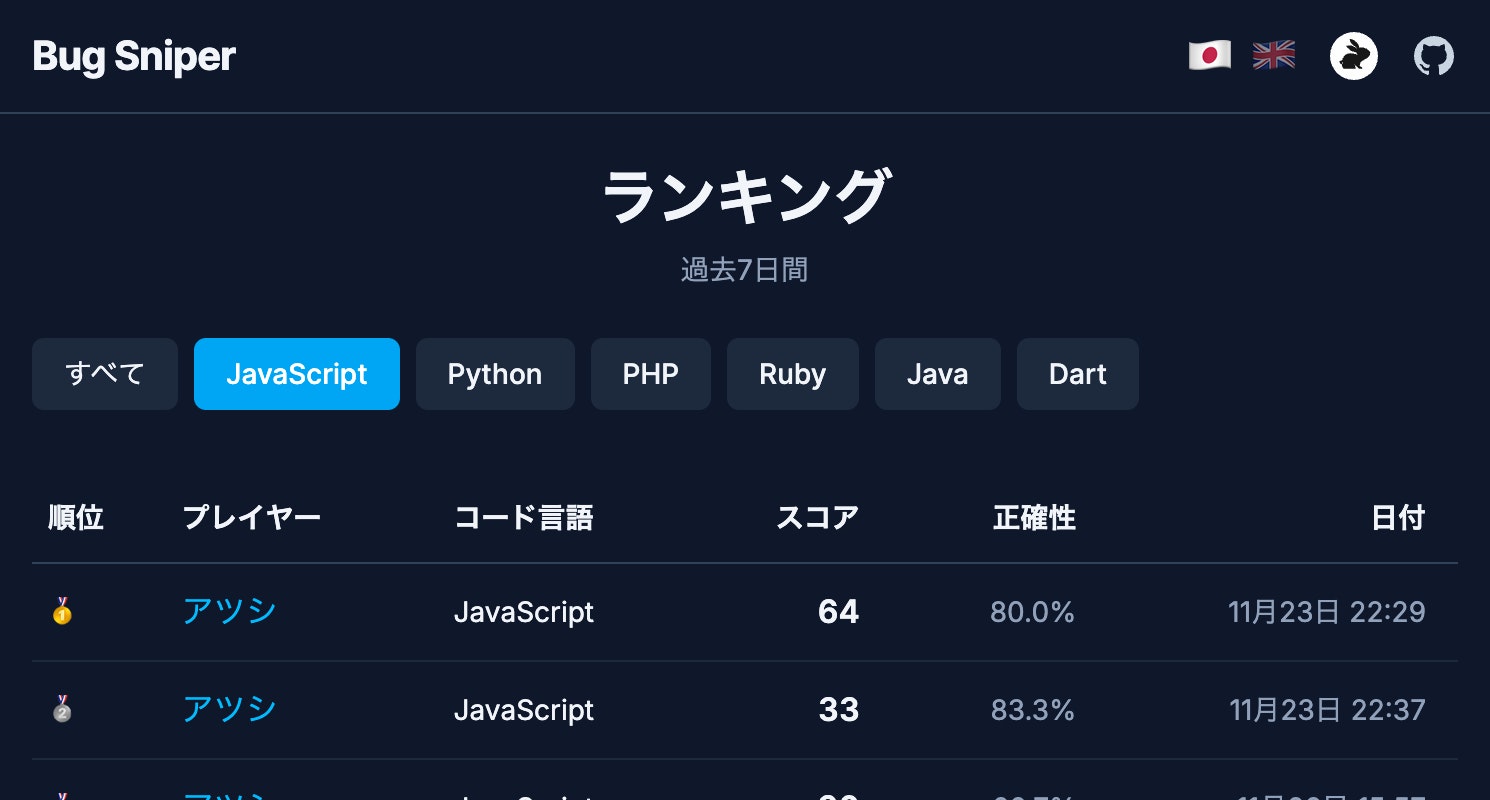Select the すべて filter to show all languages
Screen dimensions: 1490x800
tap(104, 373)
